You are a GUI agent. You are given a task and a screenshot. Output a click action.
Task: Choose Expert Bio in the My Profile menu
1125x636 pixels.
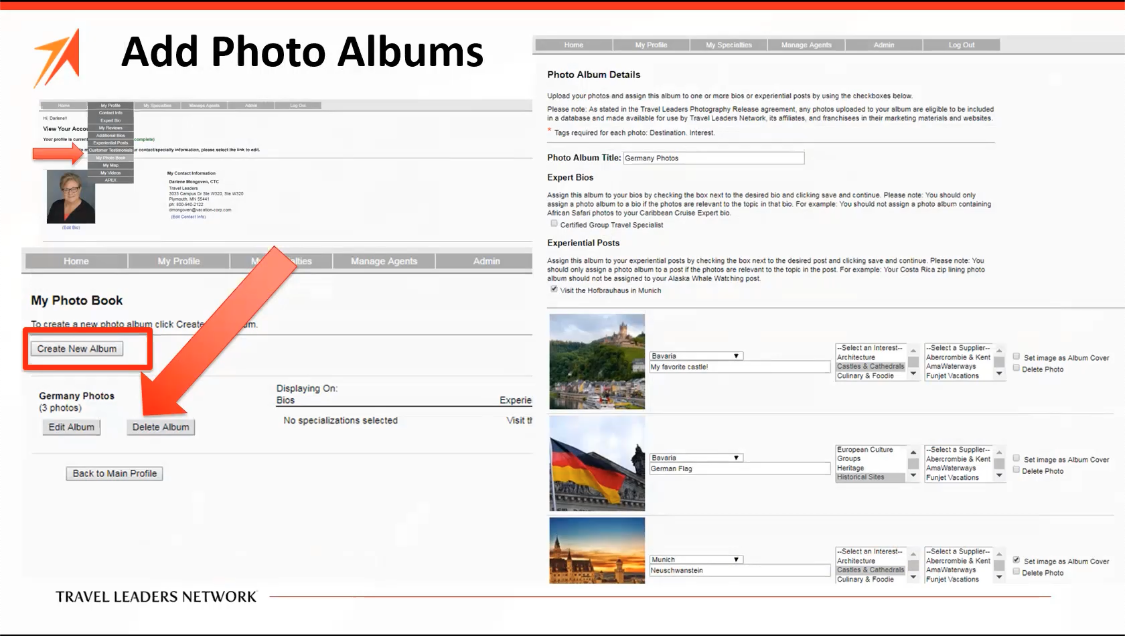[x=110, y=121]
